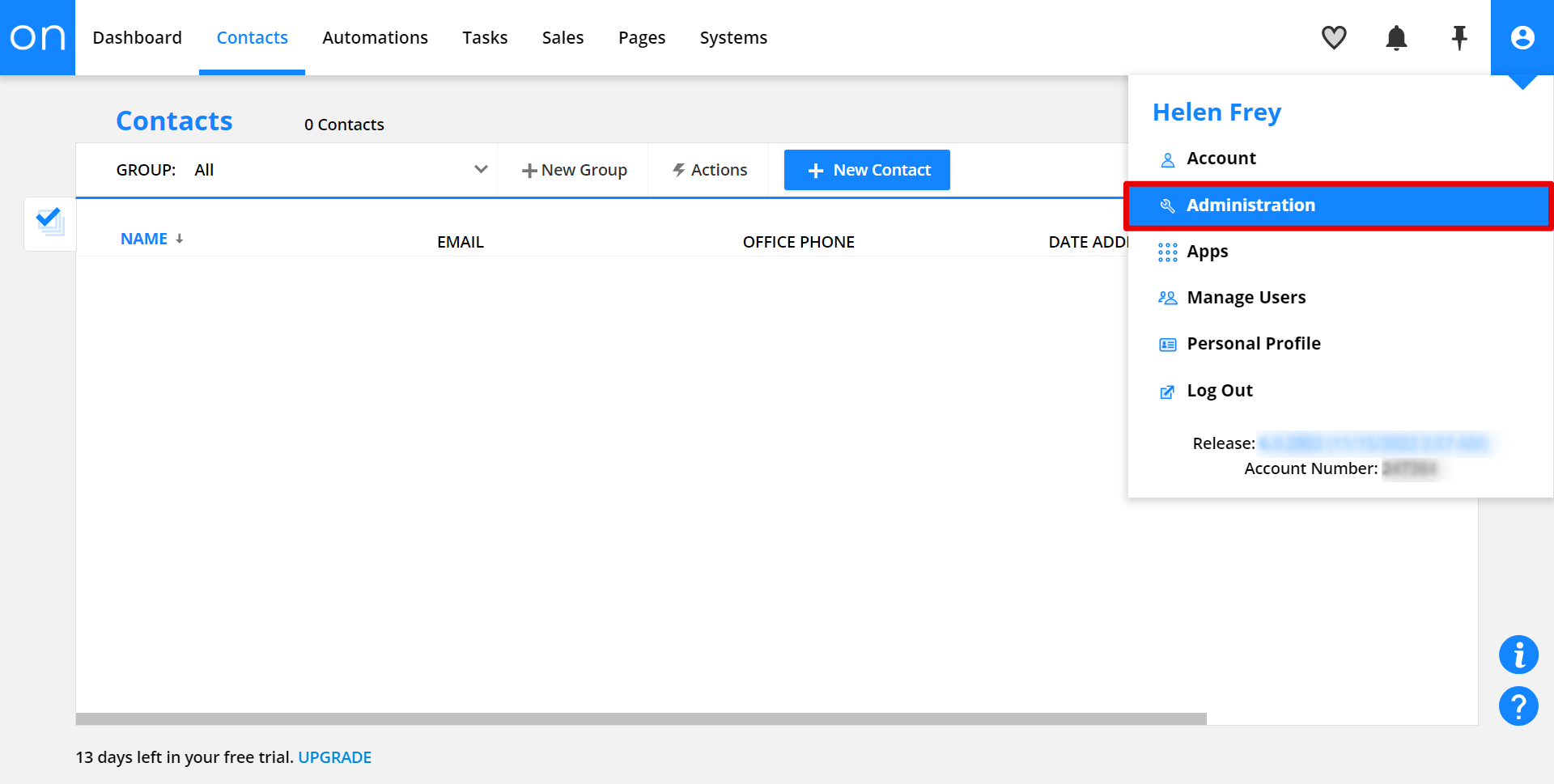Click the New Contact button

click(x=867, y=170)
